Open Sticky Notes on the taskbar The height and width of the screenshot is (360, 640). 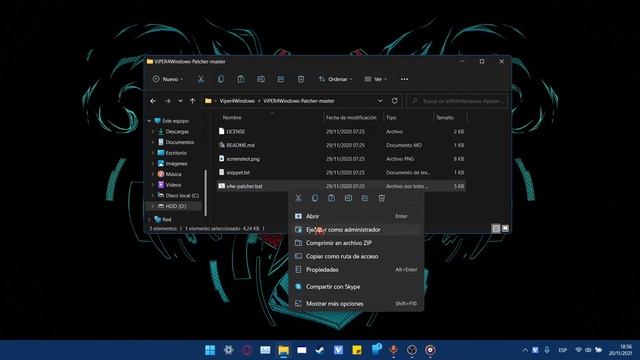(x=357, y=350)
